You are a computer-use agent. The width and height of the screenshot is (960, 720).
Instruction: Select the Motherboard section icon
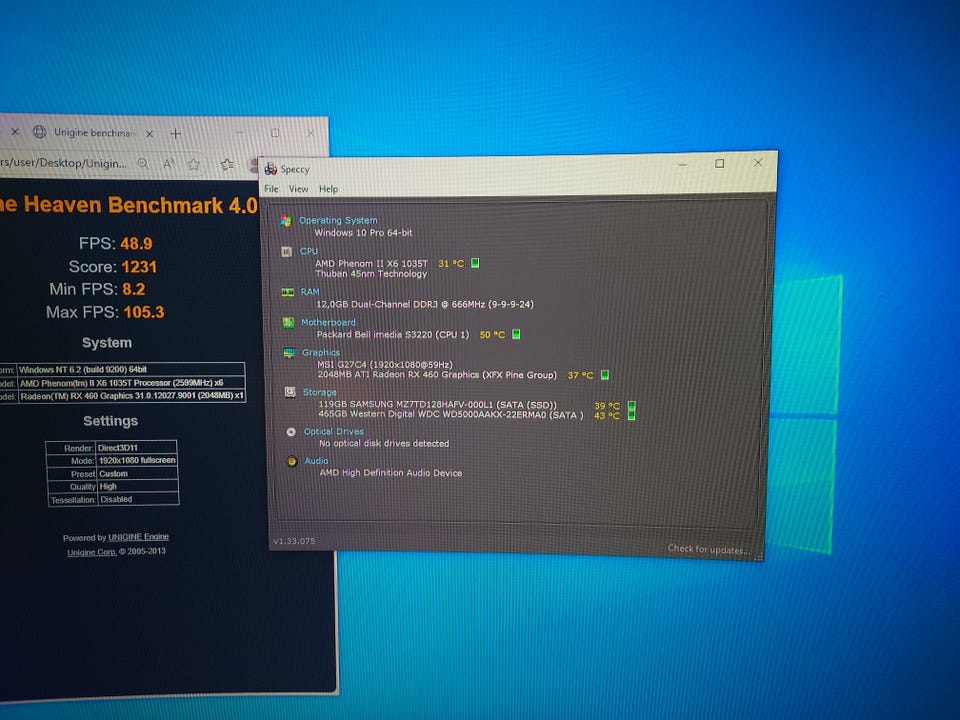(288, 322)
